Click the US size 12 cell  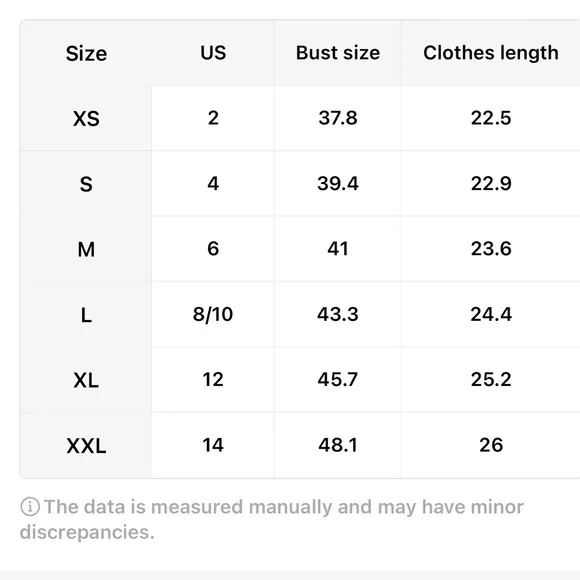click(x=213, y=380)
